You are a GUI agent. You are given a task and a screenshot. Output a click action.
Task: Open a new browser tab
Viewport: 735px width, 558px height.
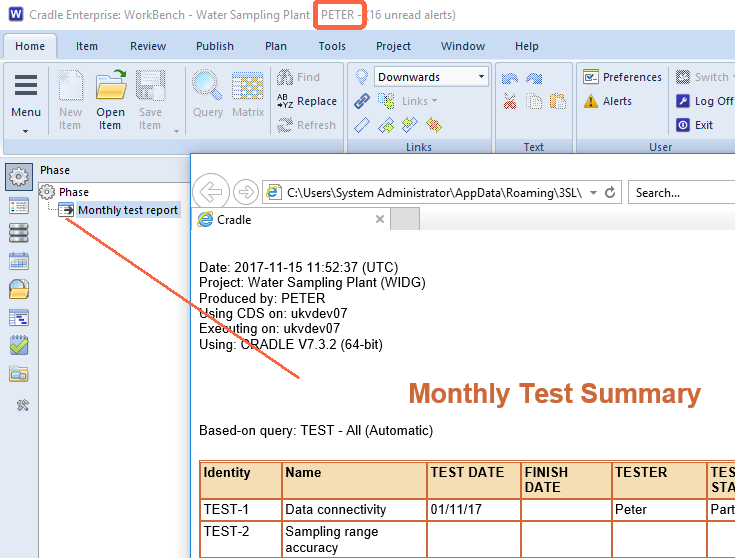pos(405,219)
